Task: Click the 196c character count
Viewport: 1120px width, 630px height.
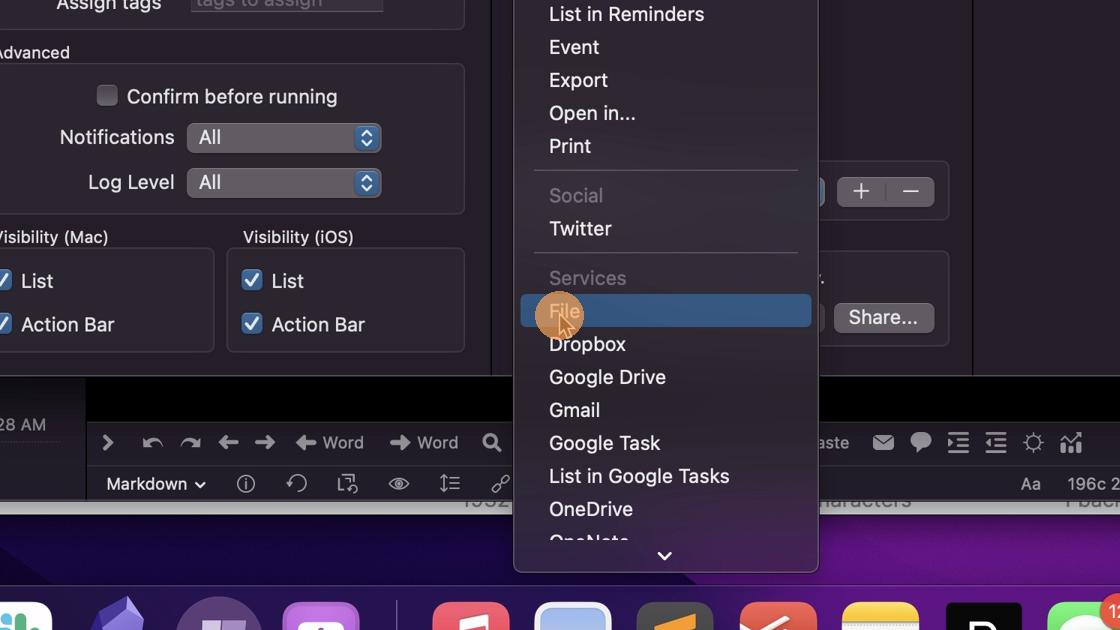Action: click(1087, 484)
